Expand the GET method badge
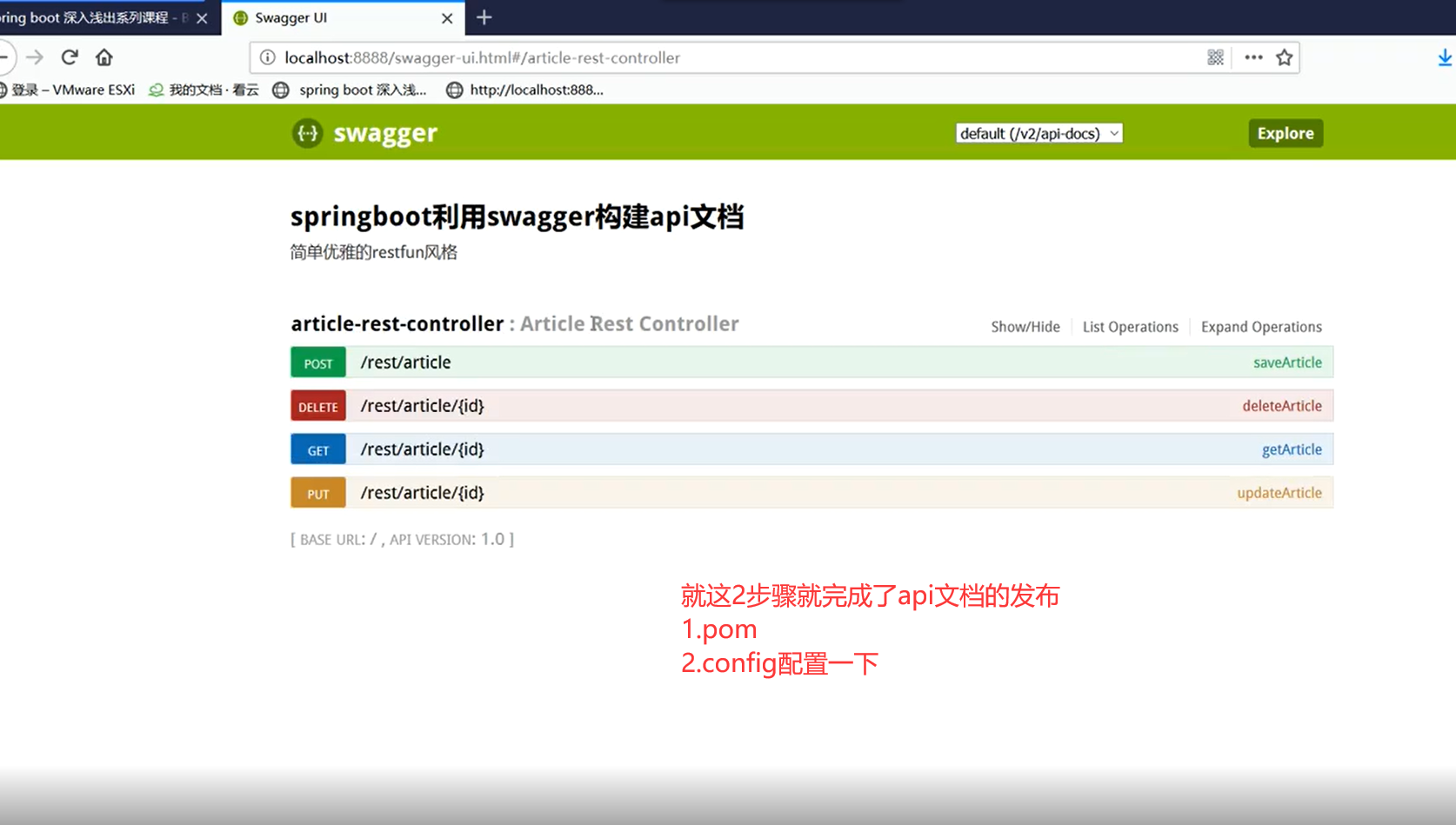The height and width of the screenshot is (825, 1456). [318, 449]
